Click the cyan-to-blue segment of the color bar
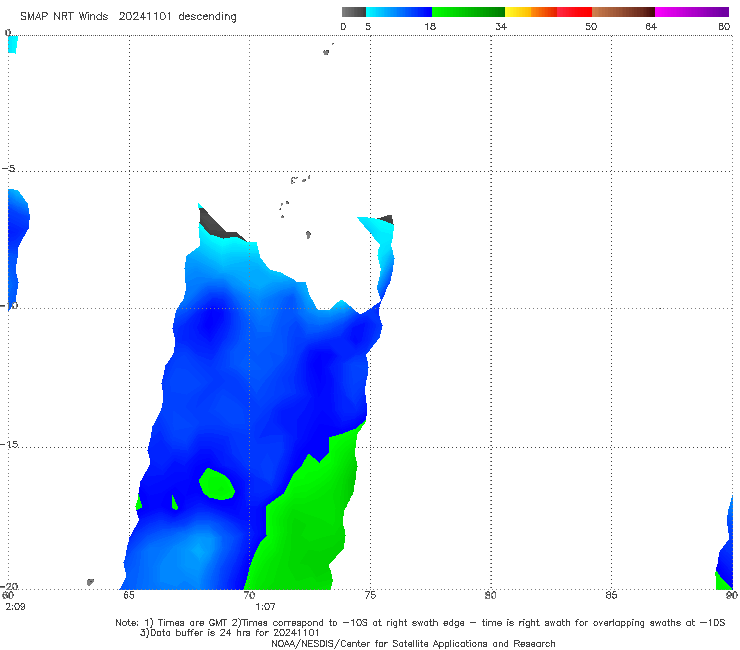Viewport: 740px width, 650px height. [399, 12]
